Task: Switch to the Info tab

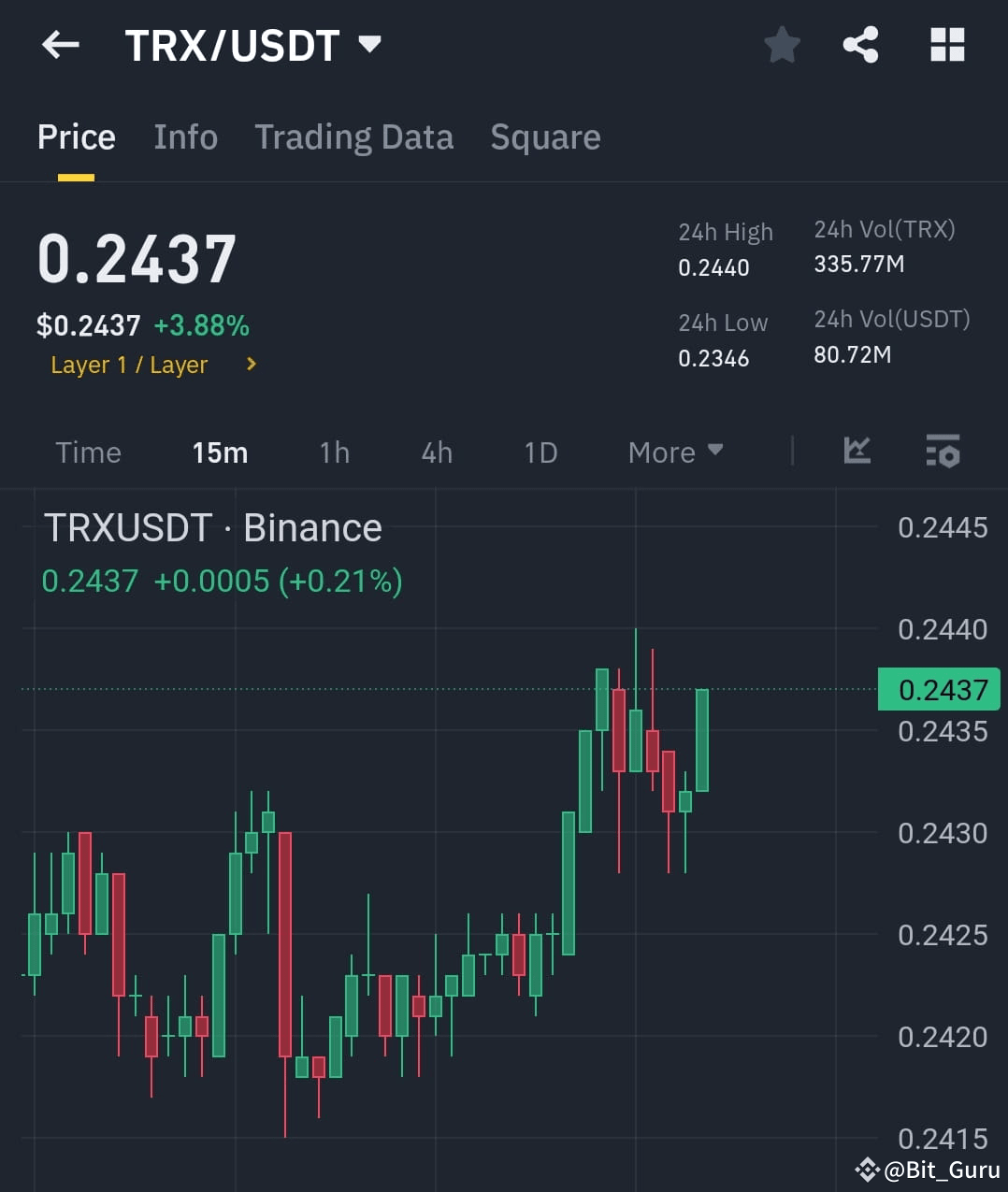Action: click(185, 136)
